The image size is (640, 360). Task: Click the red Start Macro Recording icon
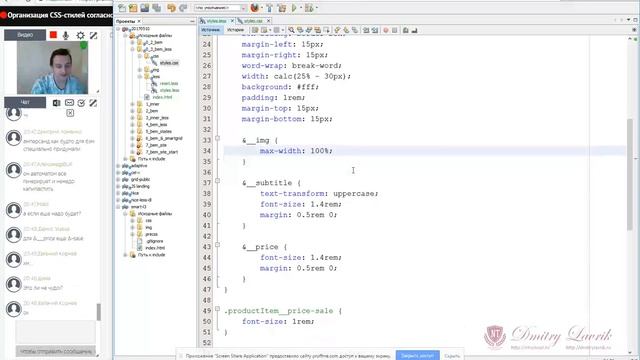(386, 30)
